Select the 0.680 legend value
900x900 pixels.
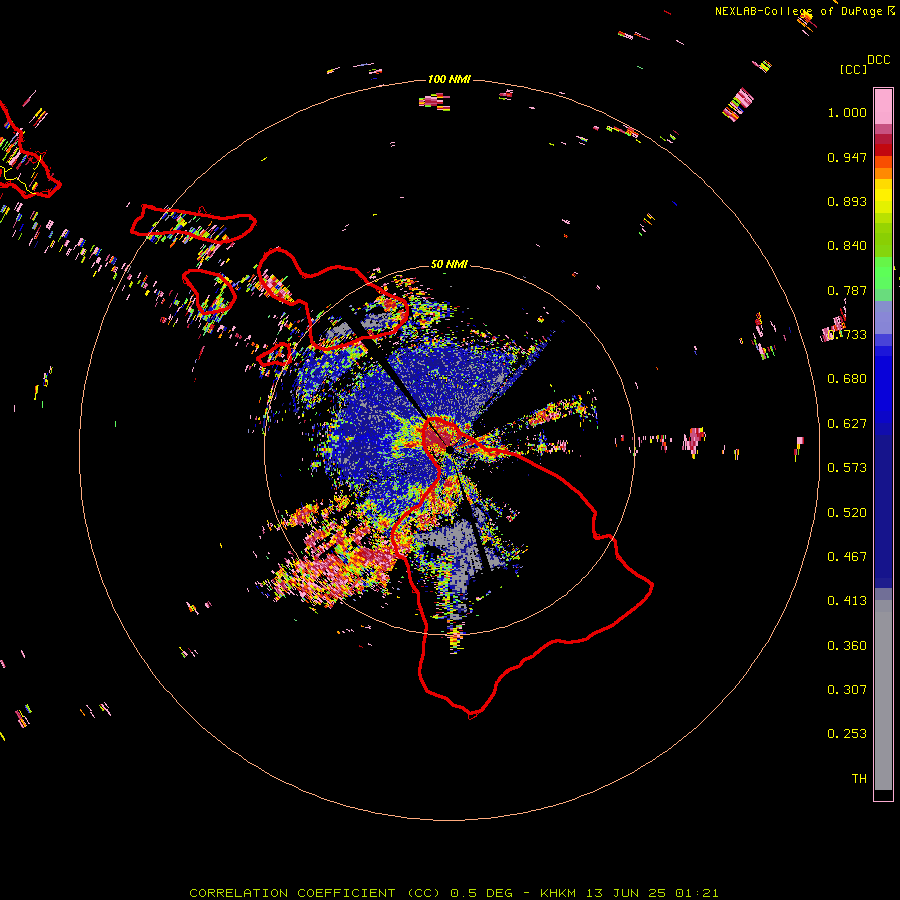(847, 379)
